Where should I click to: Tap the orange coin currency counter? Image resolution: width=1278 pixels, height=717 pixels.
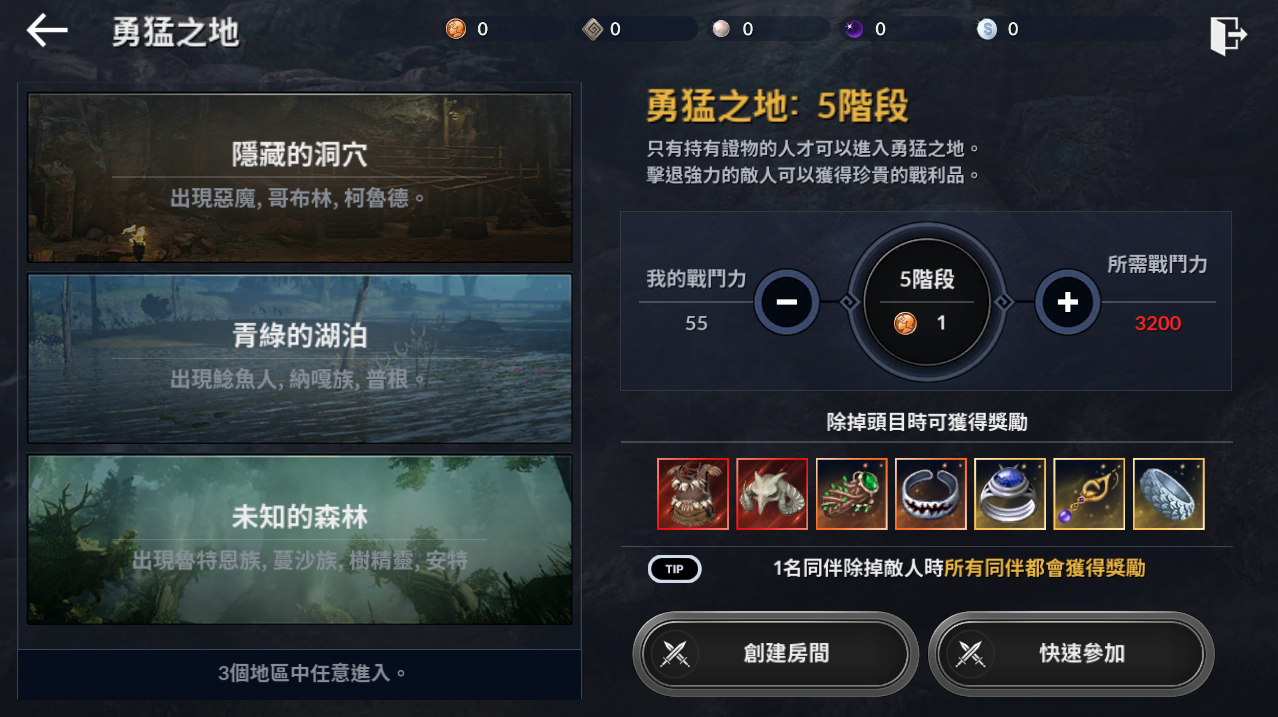tap(467, 29)
